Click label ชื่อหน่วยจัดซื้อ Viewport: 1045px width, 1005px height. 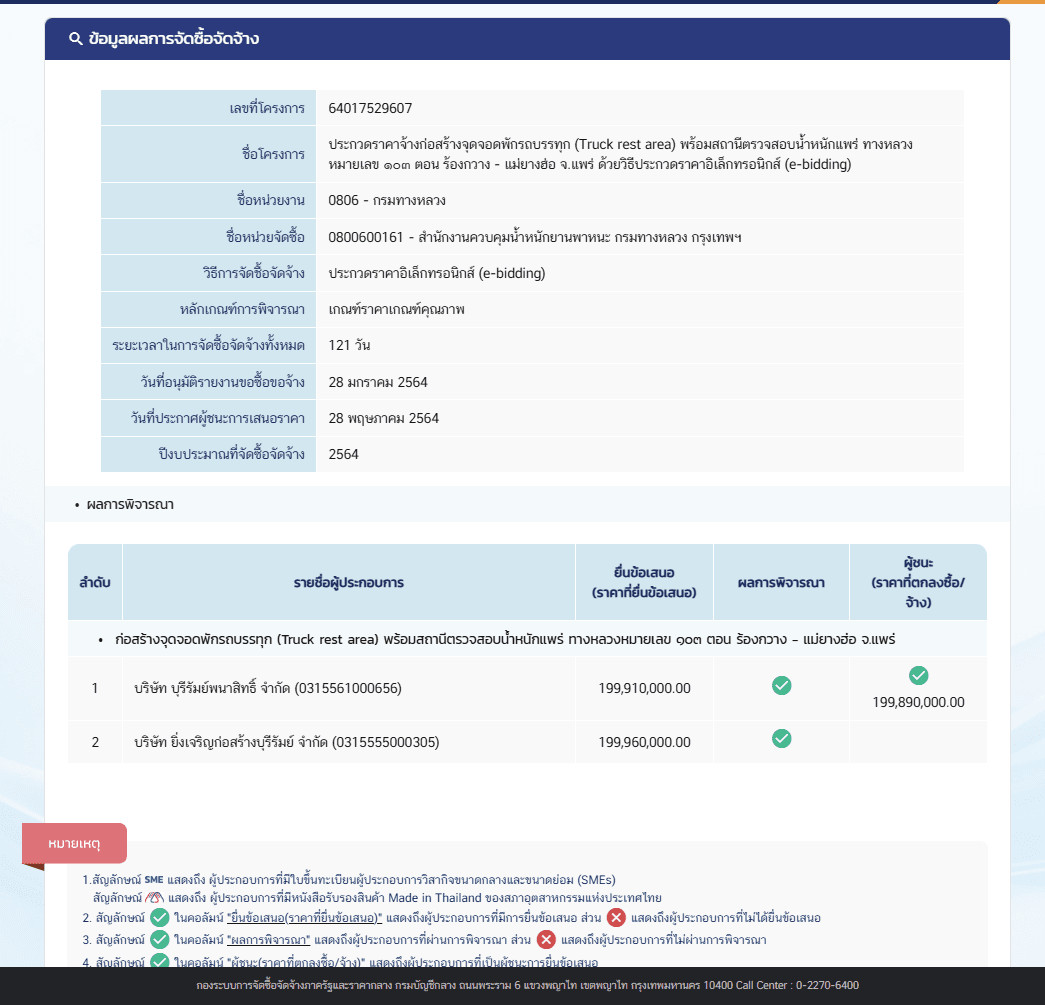(x=265, y=237)
